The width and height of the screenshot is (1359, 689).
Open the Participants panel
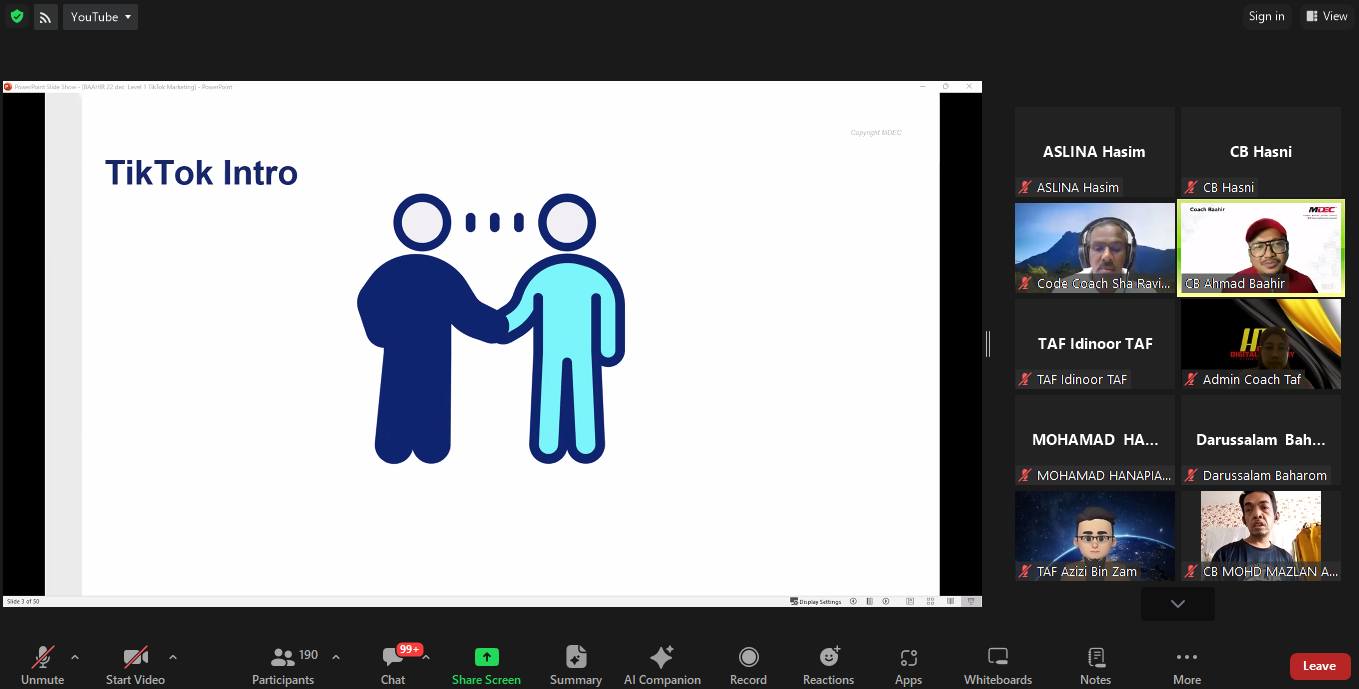point(283,665)
